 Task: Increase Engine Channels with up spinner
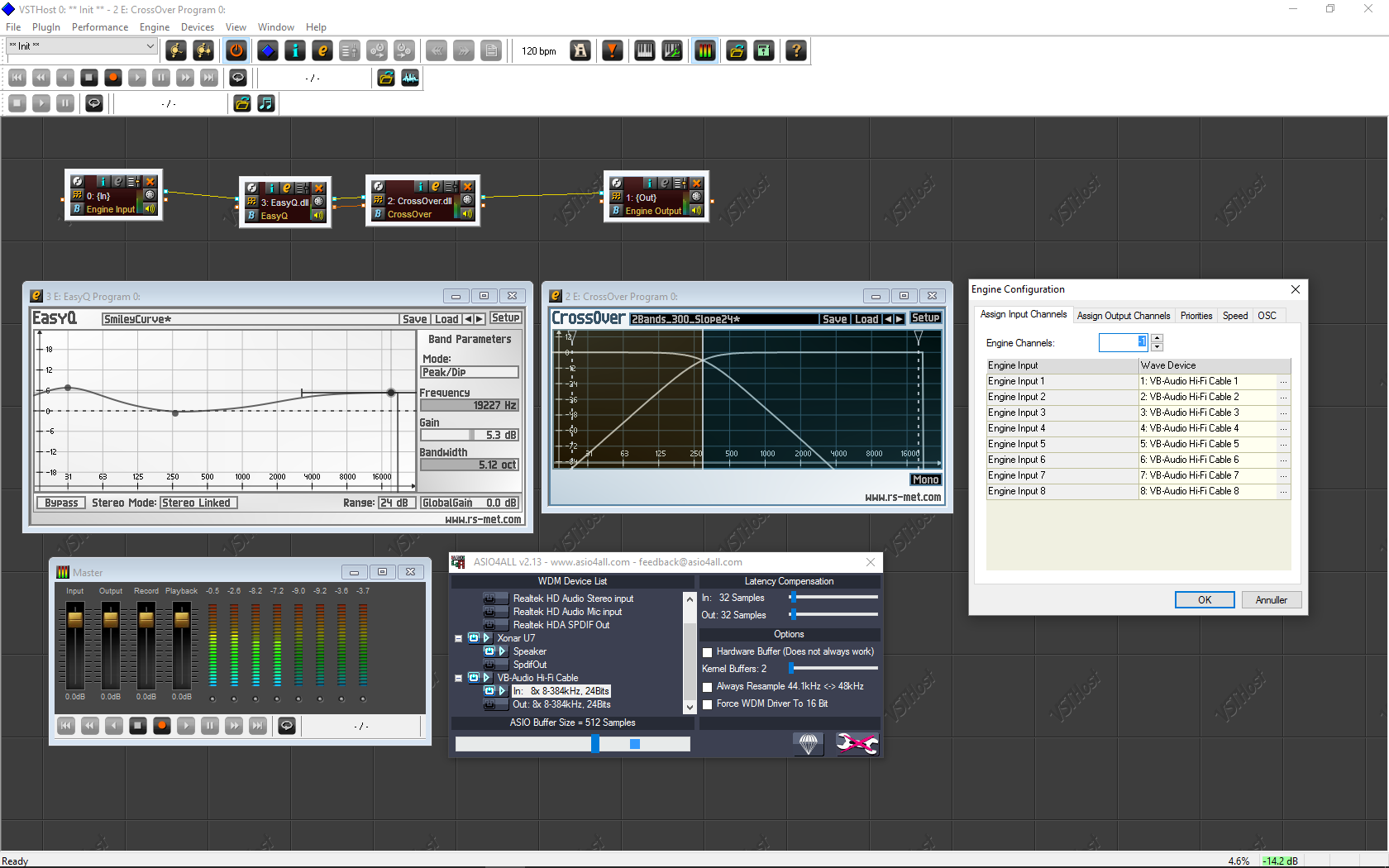1157,338
